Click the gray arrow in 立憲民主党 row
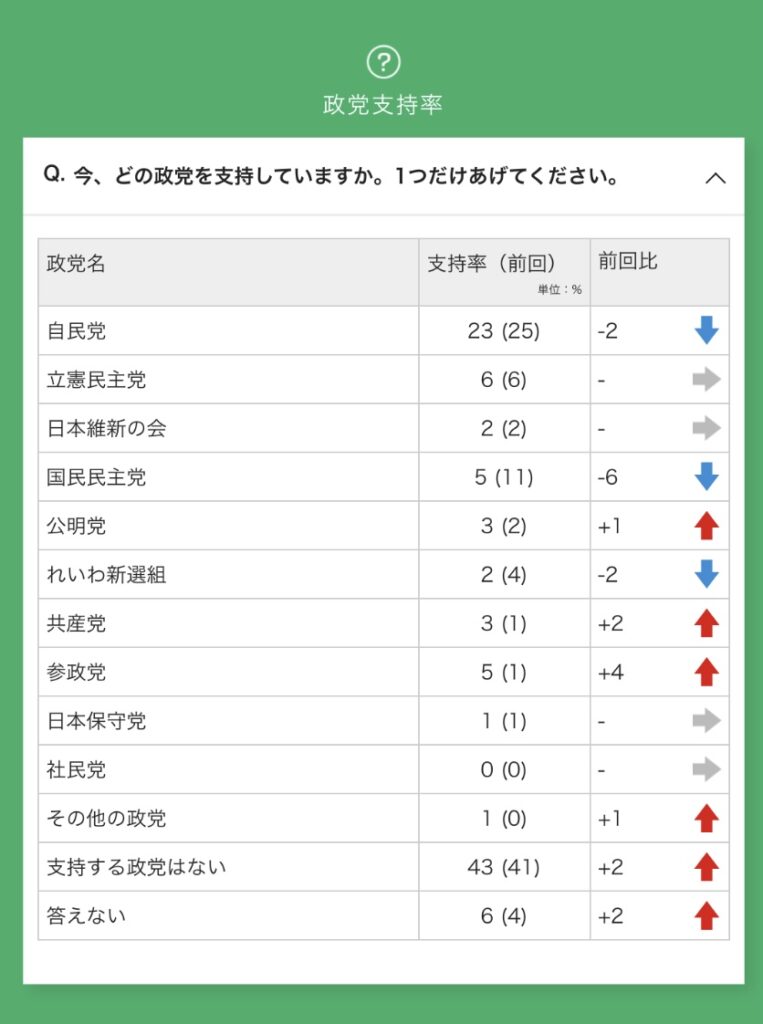Image resolution: width=763 pixels, height=1024 pixels. pos(707,380)
